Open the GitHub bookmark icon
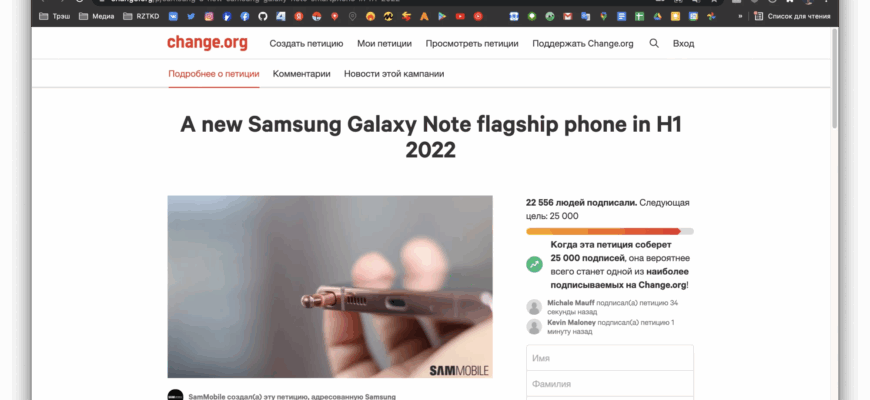Viewport: 870px width, 400px height. 263,17
